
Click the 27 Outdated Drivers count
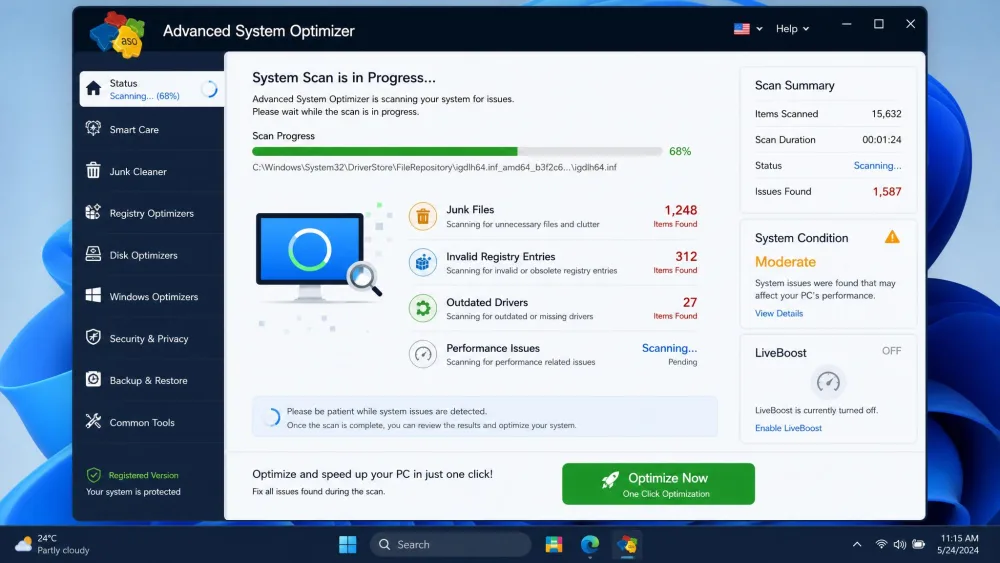tap(690, 302)
